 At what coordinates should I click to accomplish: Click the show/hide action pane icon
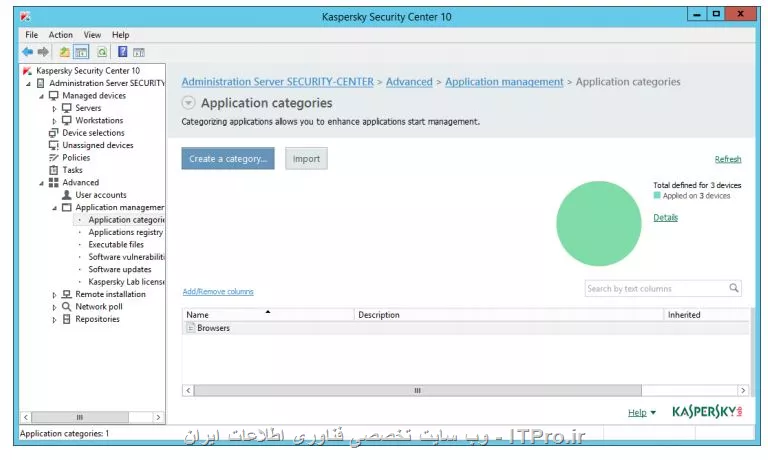coord(139,52)
